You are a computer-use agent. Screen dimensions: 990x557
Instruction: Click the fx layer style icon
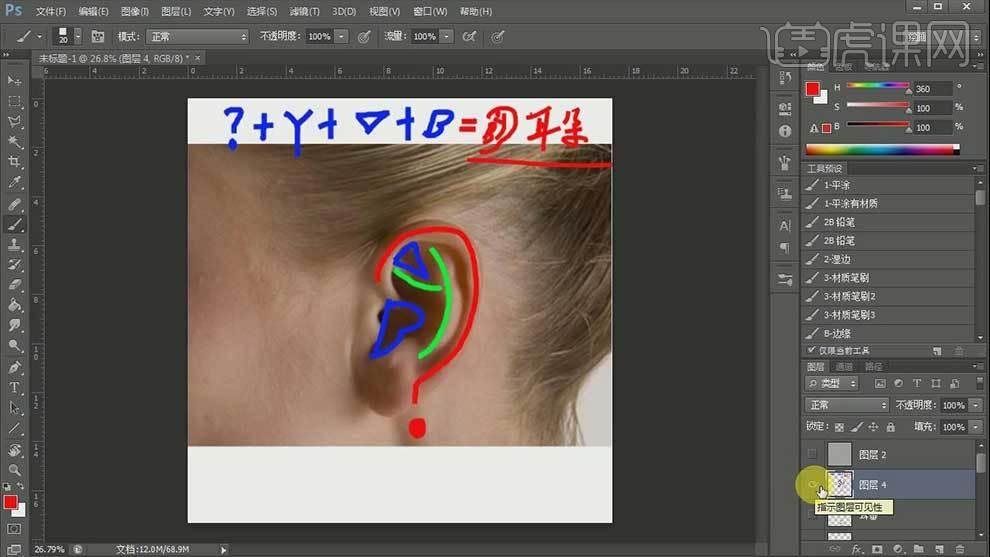(x=856, y=549)
